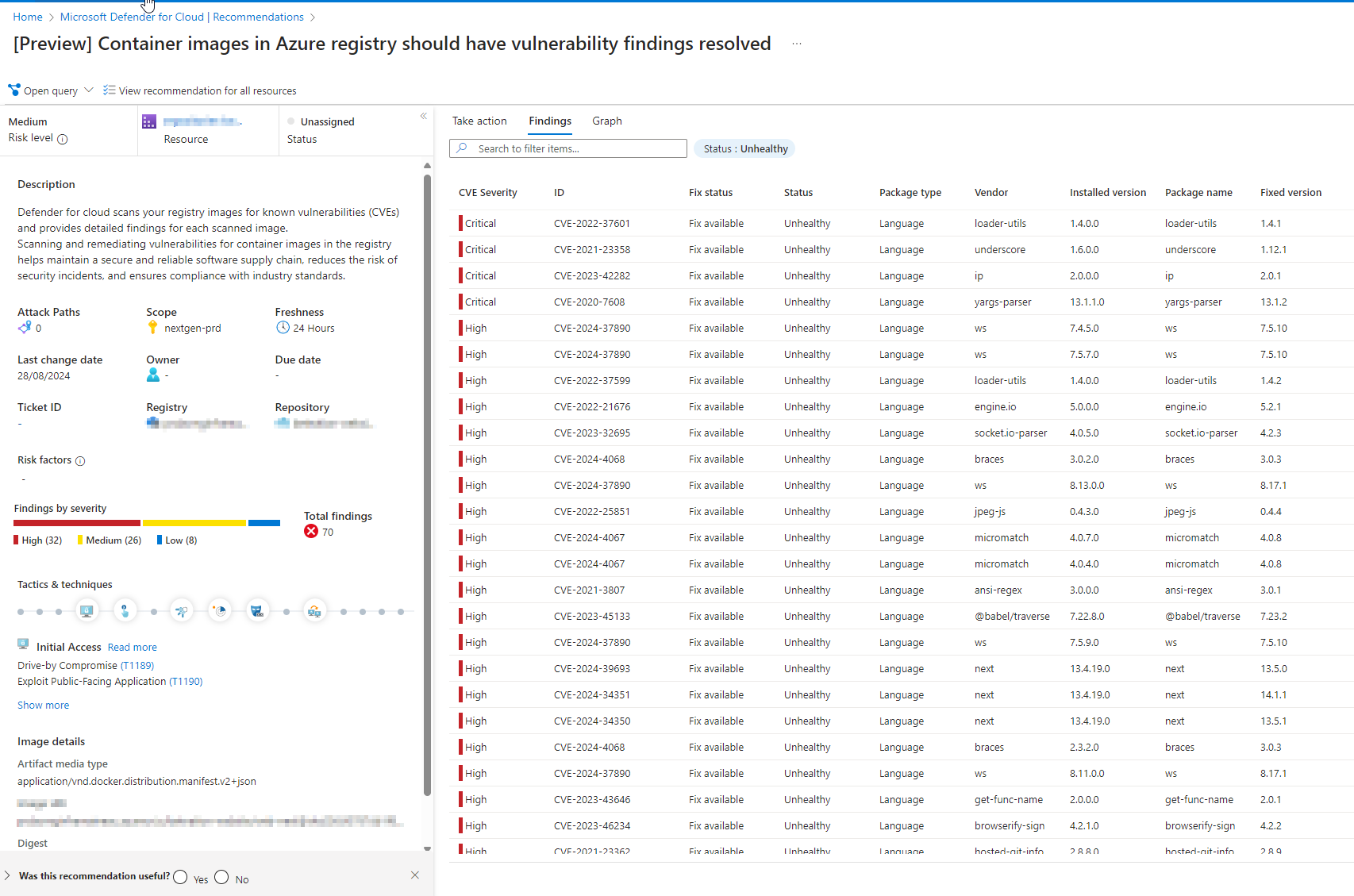1354x896 pixels.
Task: Expand the Open query dropdown arrow
Action: [x=89, y=90]
